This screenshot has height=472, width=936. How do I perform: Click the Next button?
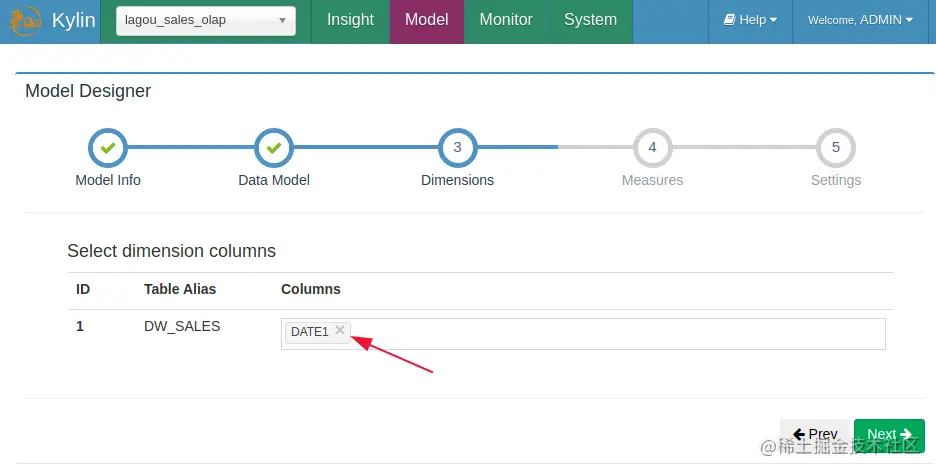point(889,434)
